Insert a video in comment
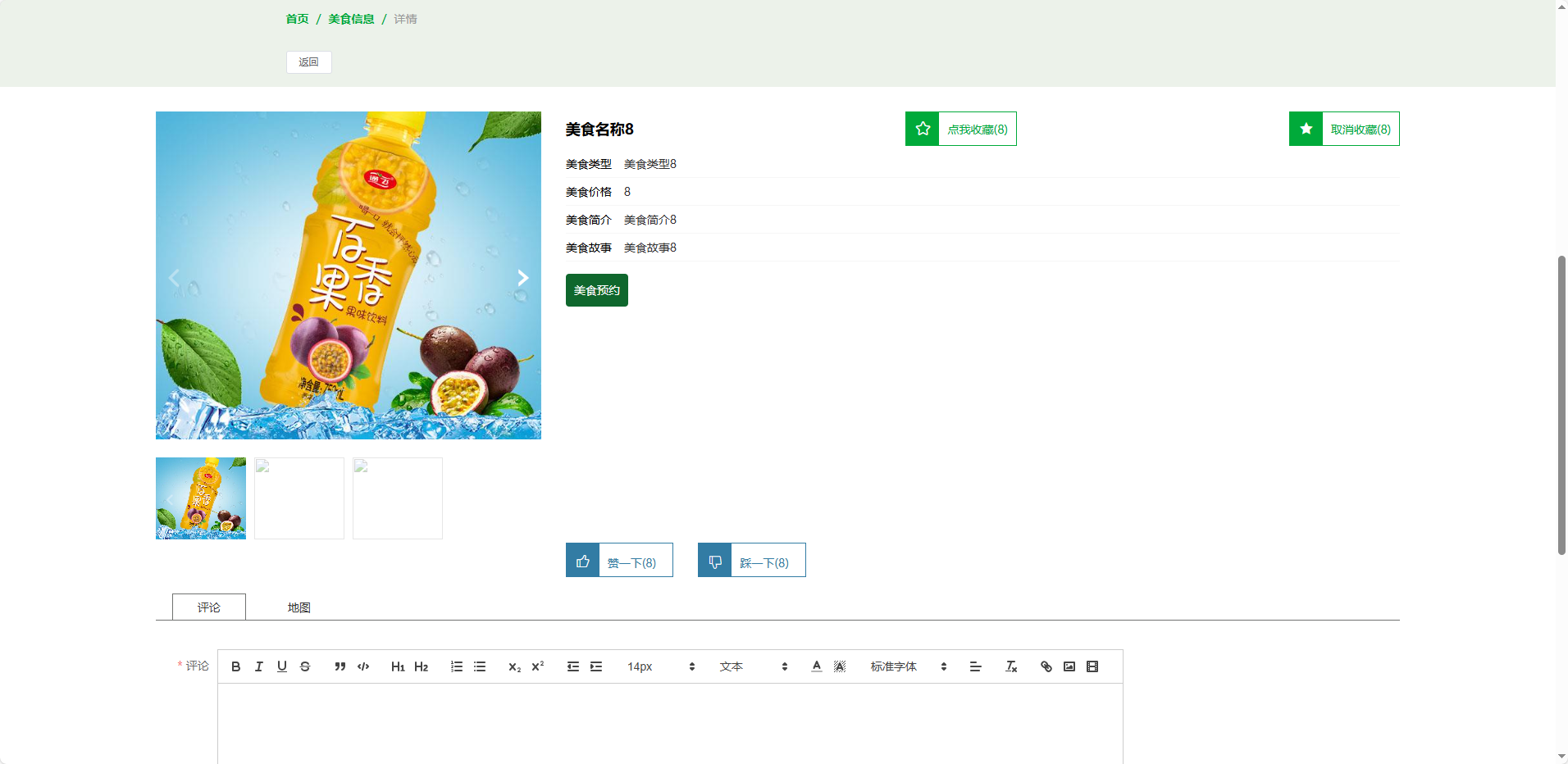The image size is (1568, 764). 1092,666
